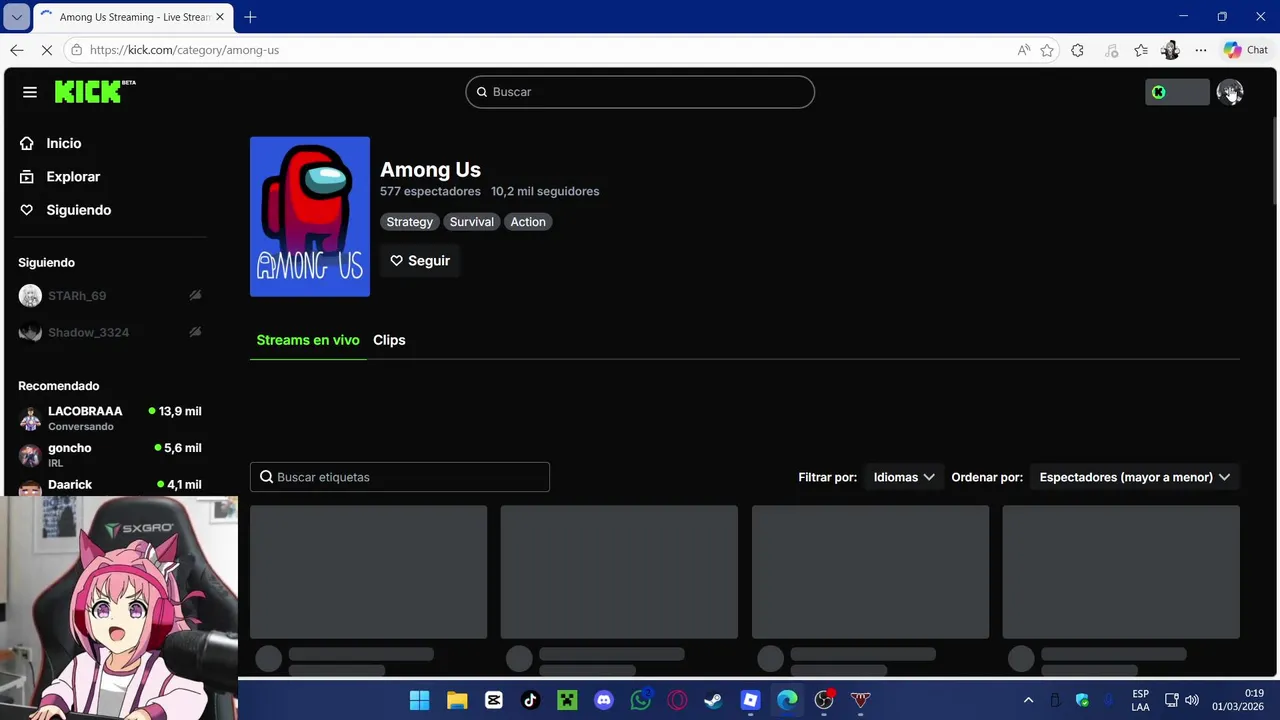Add page to favorites star
Screen dimensions: 1280x720
tap(1047, 50)
